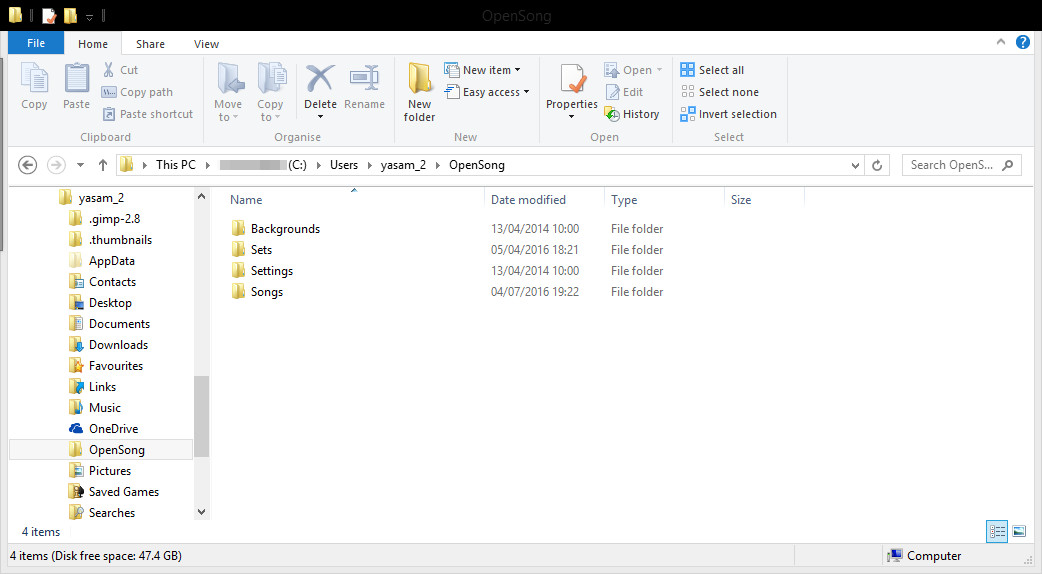Click the Delete red X icon
The width and height of the screenshot is (1042, 574).
pos(320,78)
